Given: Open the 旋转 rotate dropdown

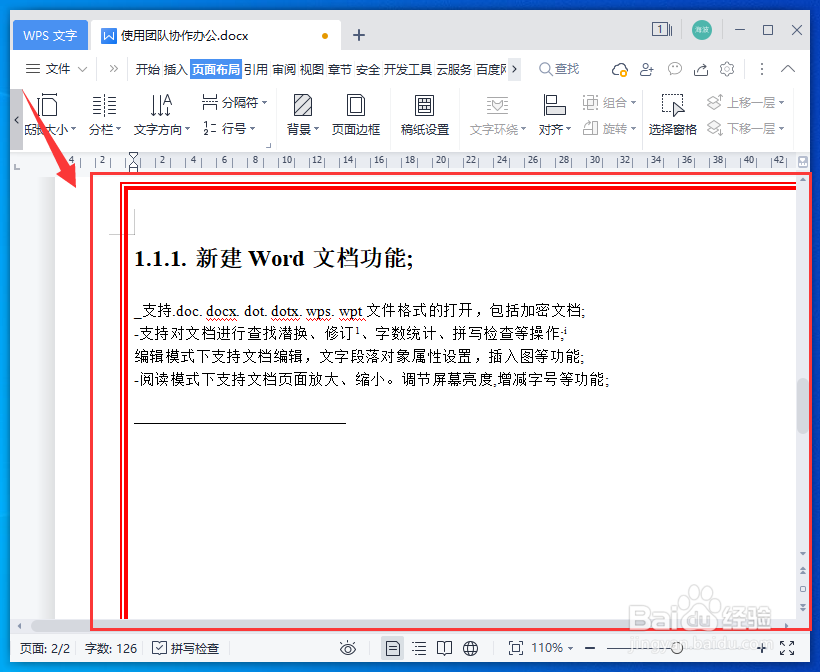Looking at the screenshot, I should 609,128.
